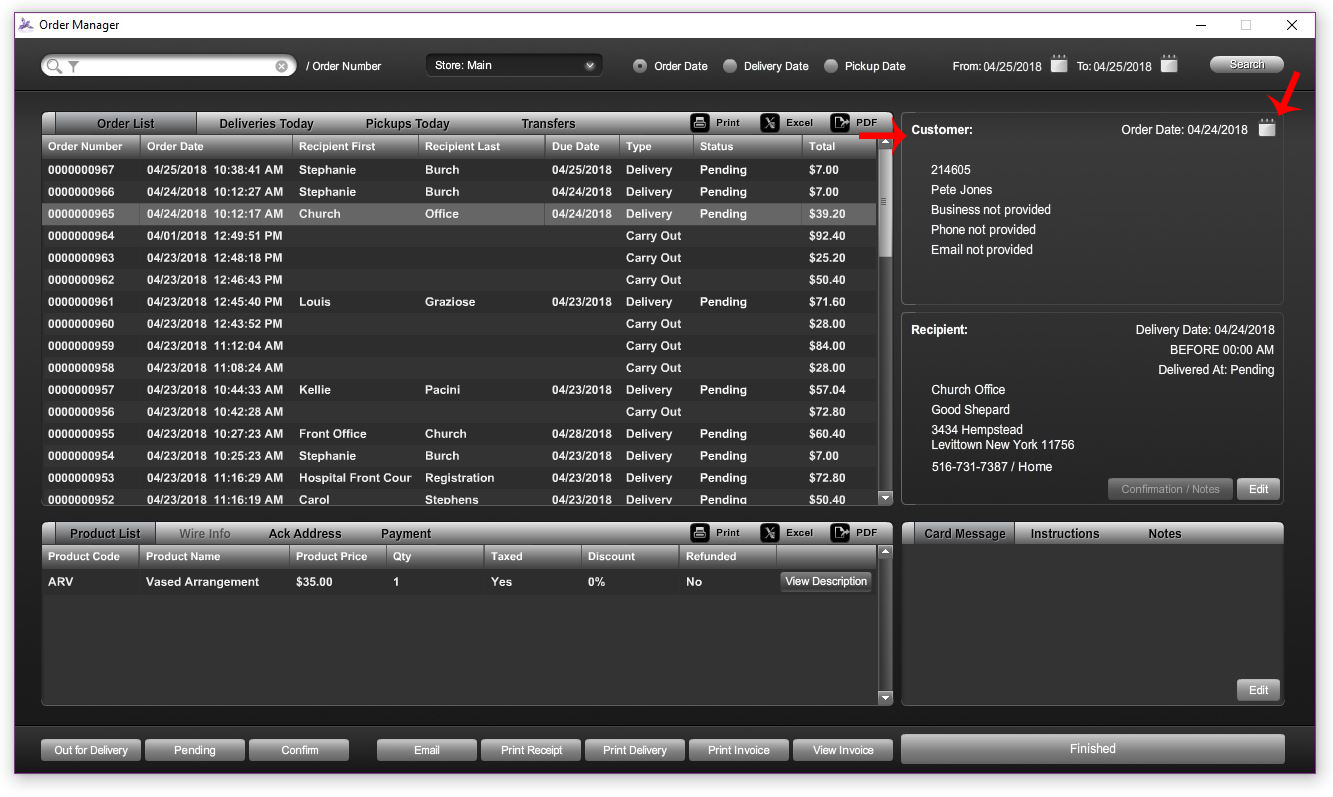Screen dimensions: 1333x797
Task: Click the search filter funnel icon
Action: coord(73,66)
